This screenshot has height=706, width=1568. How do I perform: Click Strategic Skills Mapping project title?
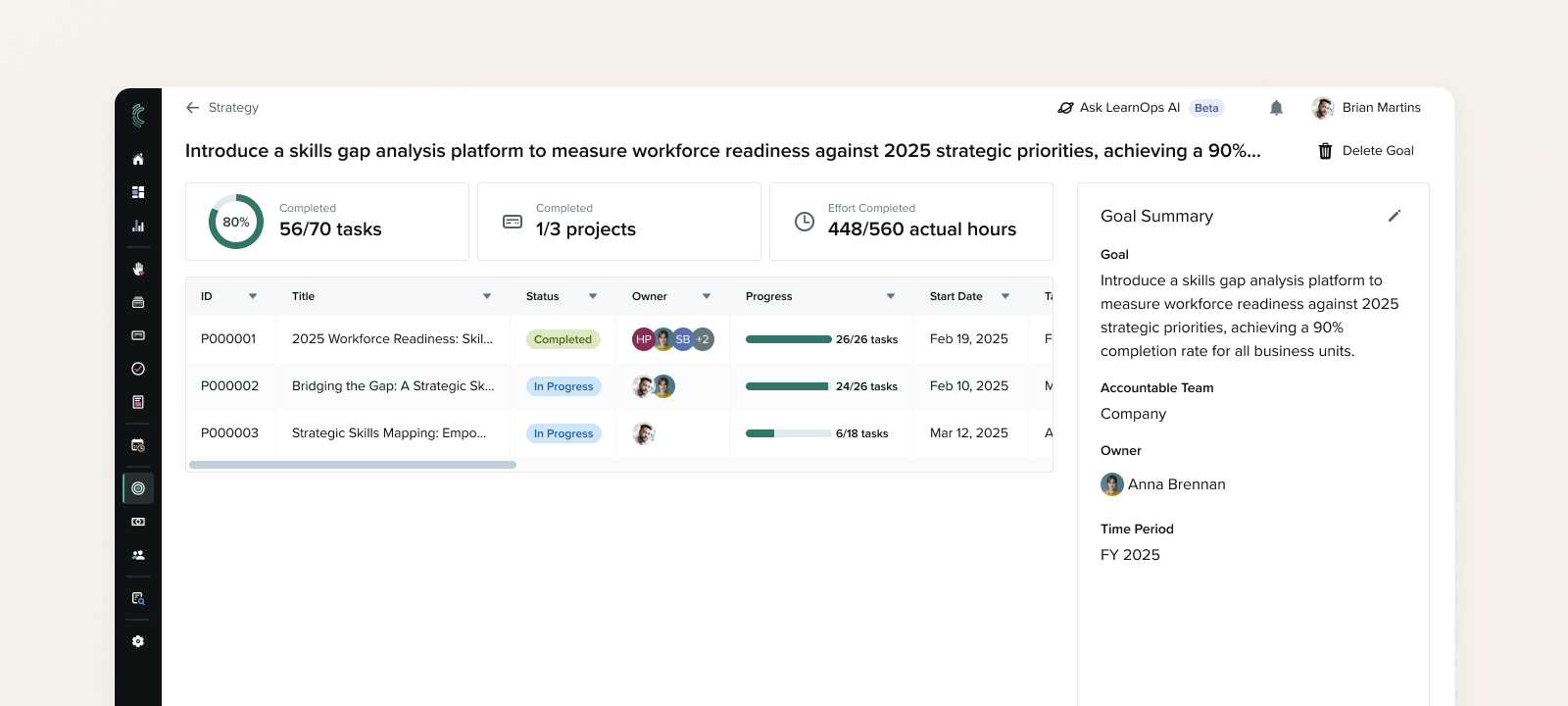389,433
